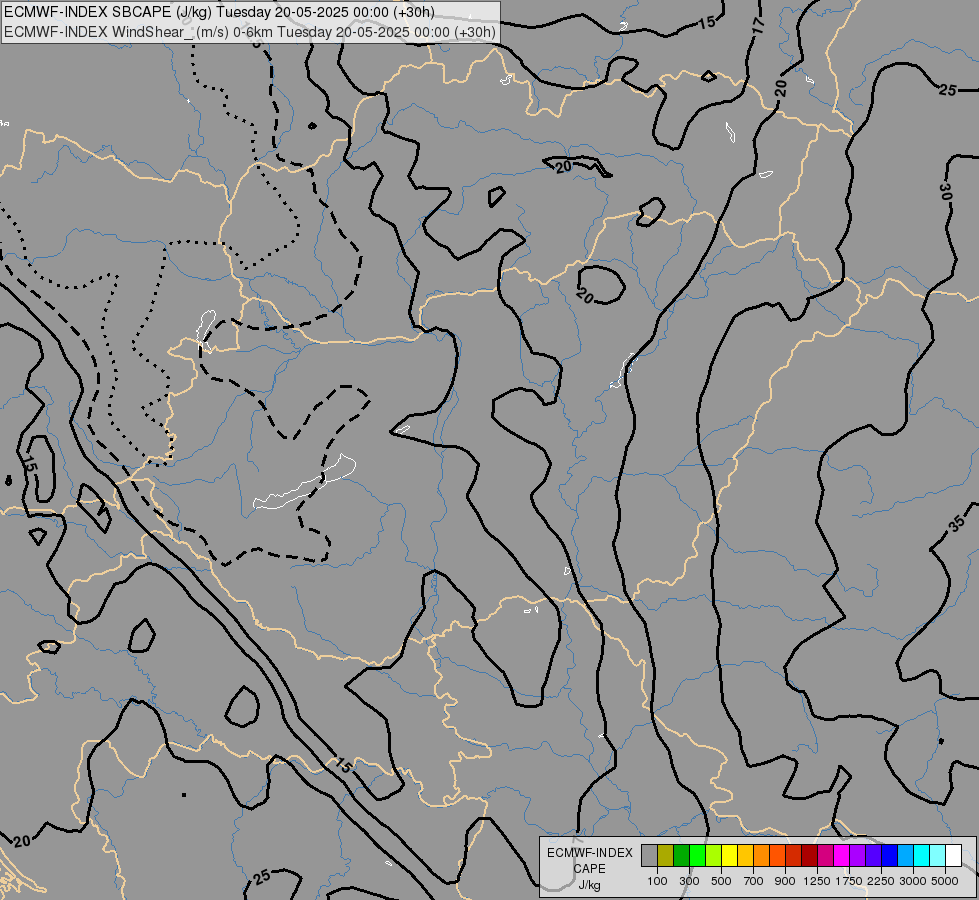The width and height of the screenshot is (979, 900).
Task: Click the 'CAPE' legend label
Action: [590, 869]
